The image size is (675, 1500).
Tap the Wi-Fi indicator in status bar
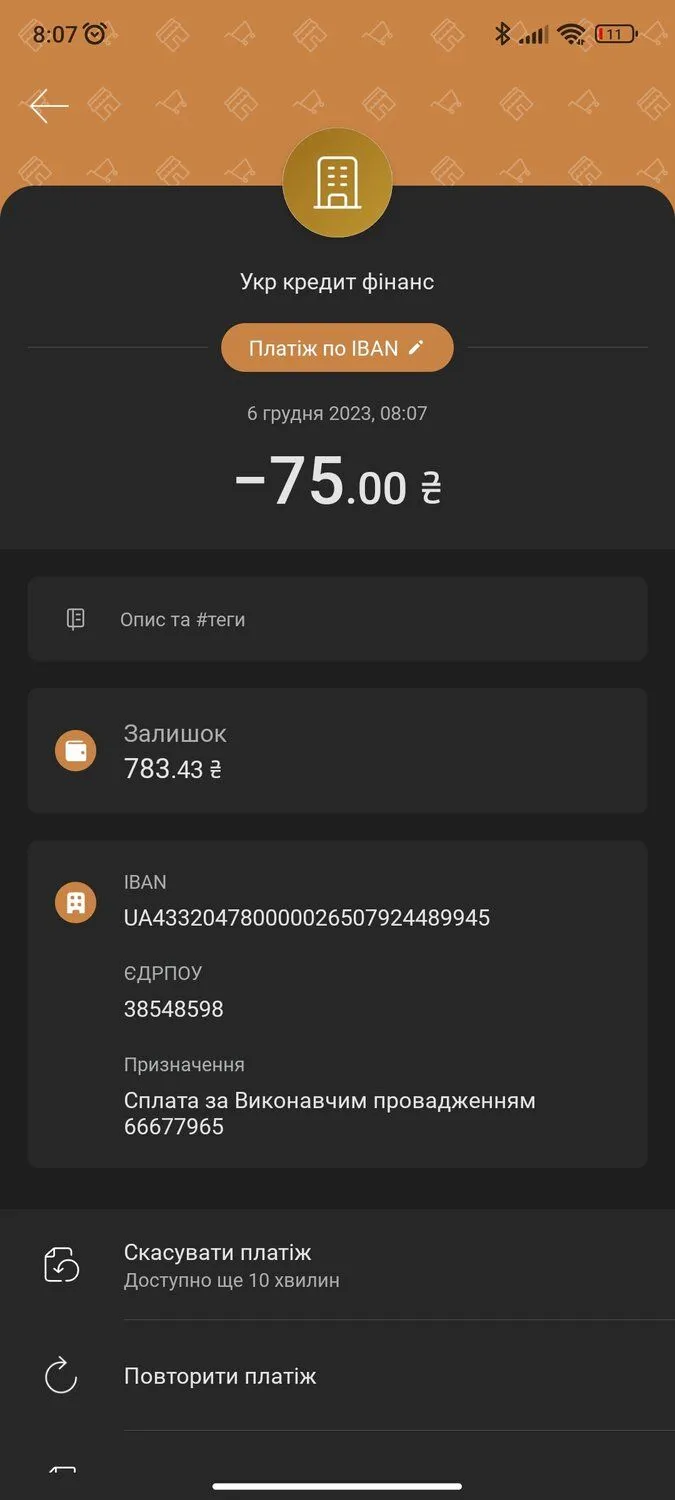coord(571,32)
